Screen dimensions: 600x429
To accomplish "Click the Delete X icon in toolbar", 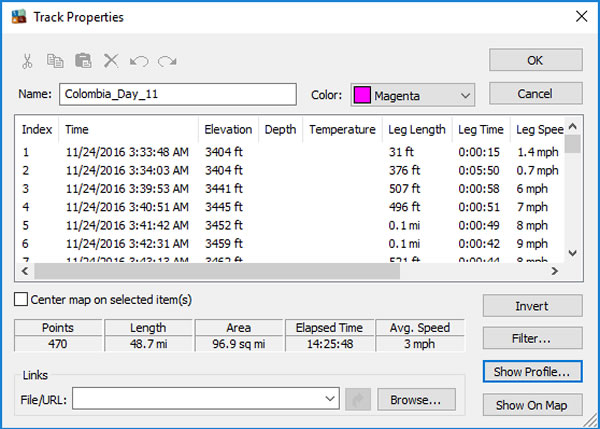I will click(111, 61).
